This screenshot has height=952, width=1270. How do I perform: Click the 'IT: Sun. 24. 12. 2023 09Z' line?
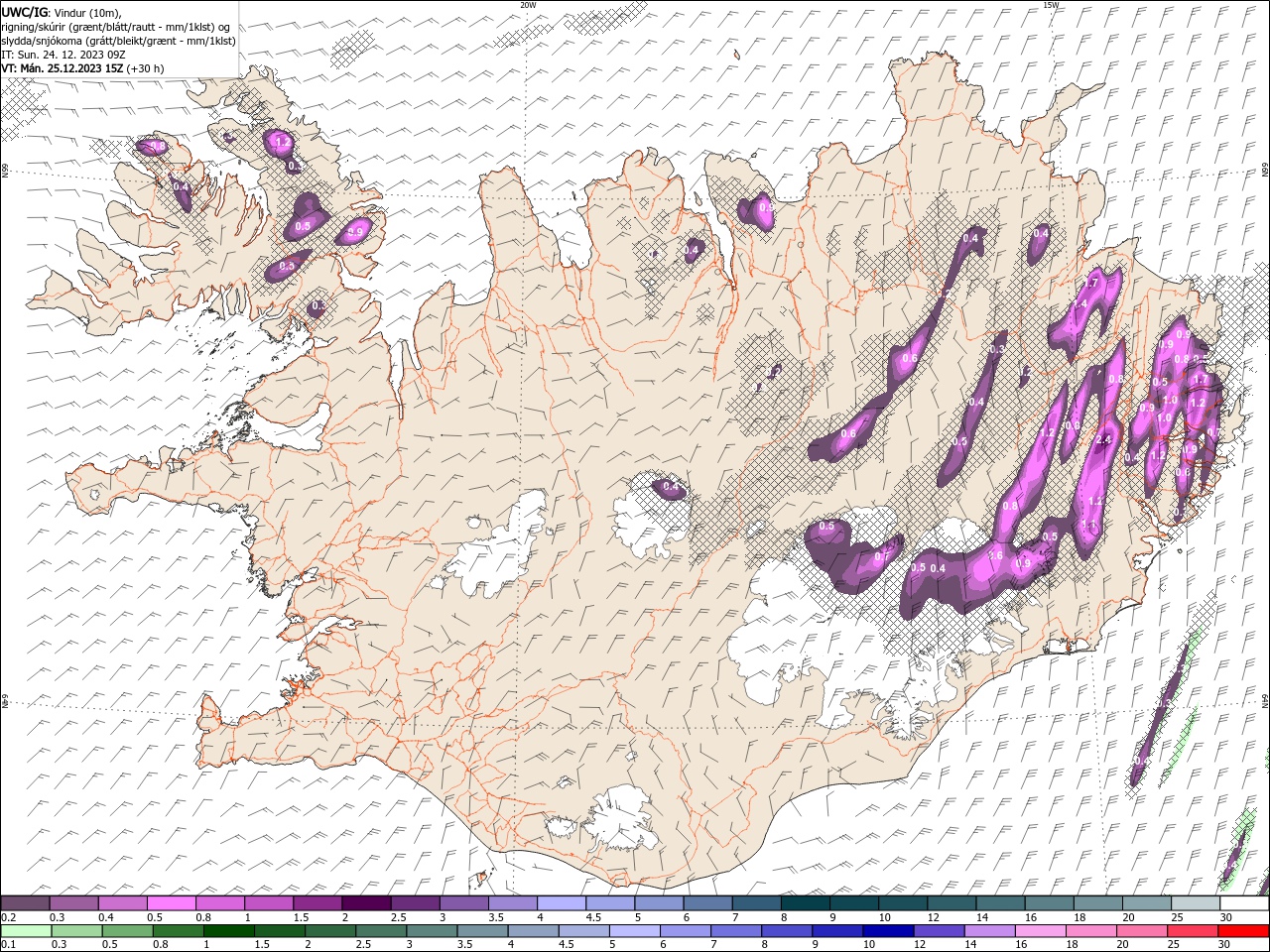[x=63, y=55]
